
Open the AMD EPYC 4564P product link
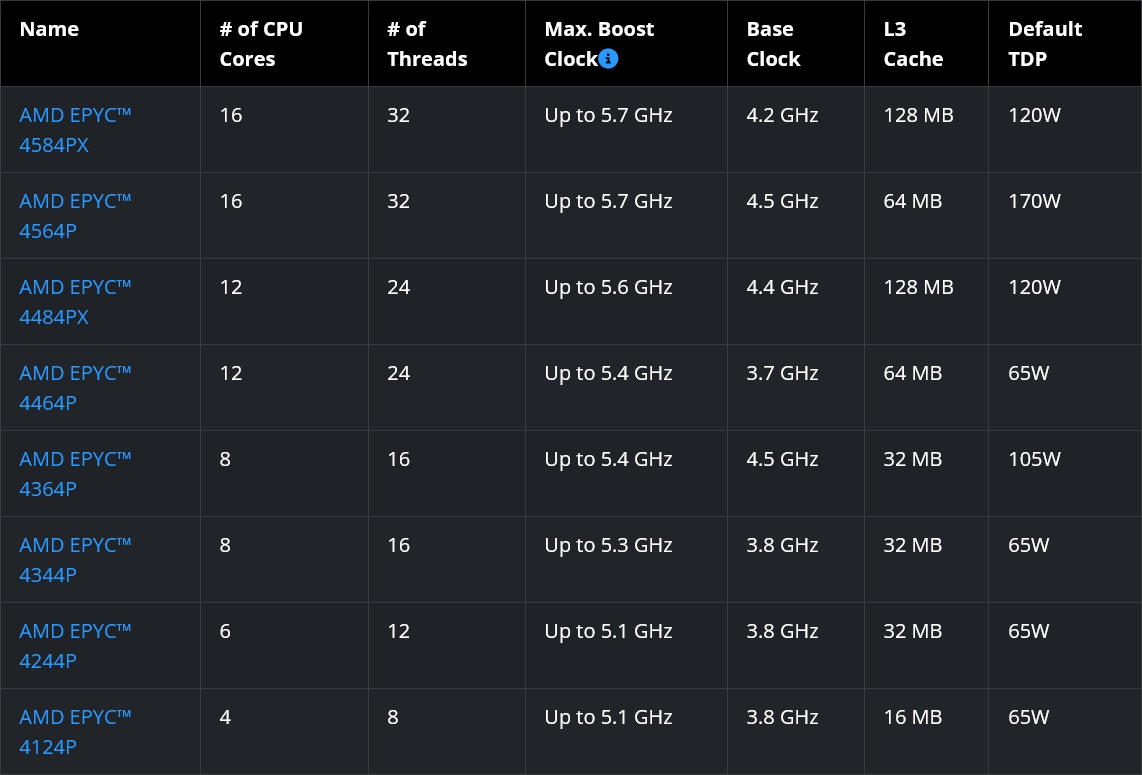75,216
